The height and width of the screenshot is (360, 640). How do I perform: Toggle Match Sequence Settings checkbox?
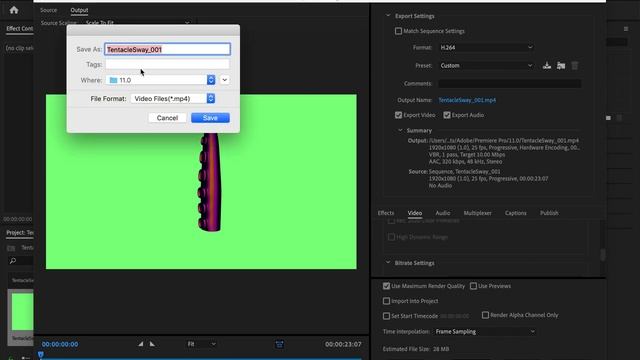click(x=398, y=31)
